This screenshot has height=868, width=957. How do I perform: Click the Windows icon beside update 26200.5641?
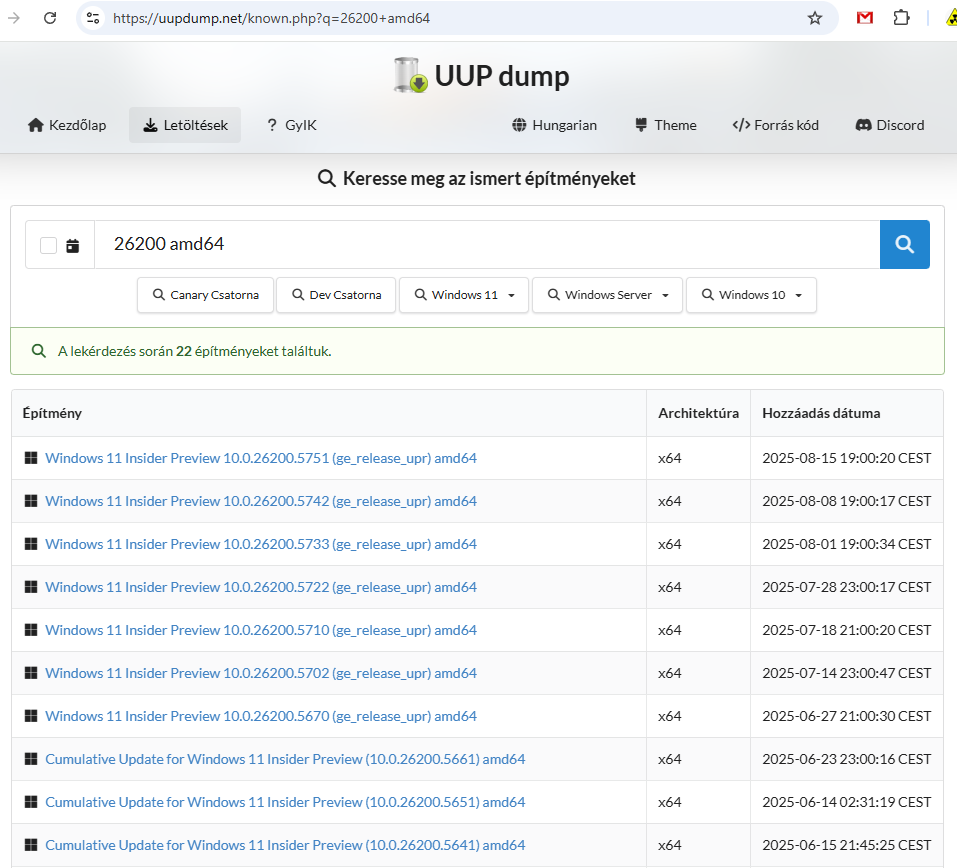[x=31, y=845]
